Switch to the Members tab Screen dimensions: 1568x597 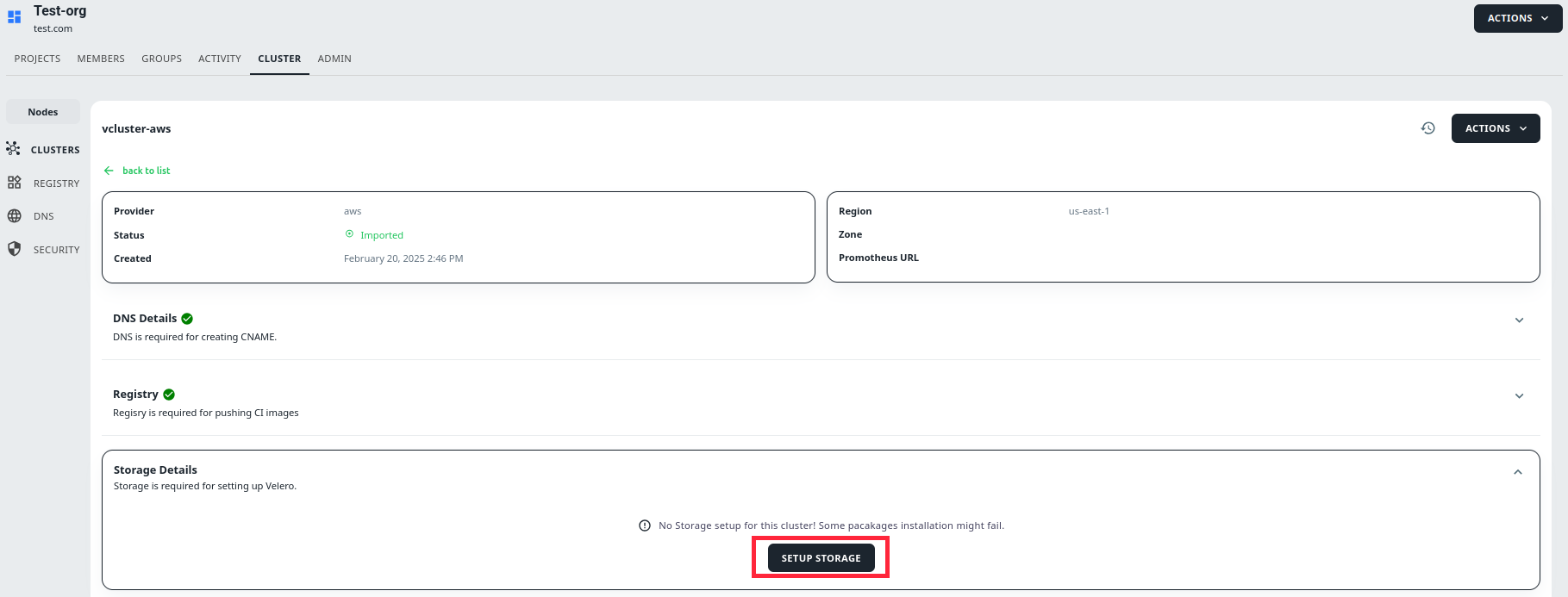coord(101,59)
